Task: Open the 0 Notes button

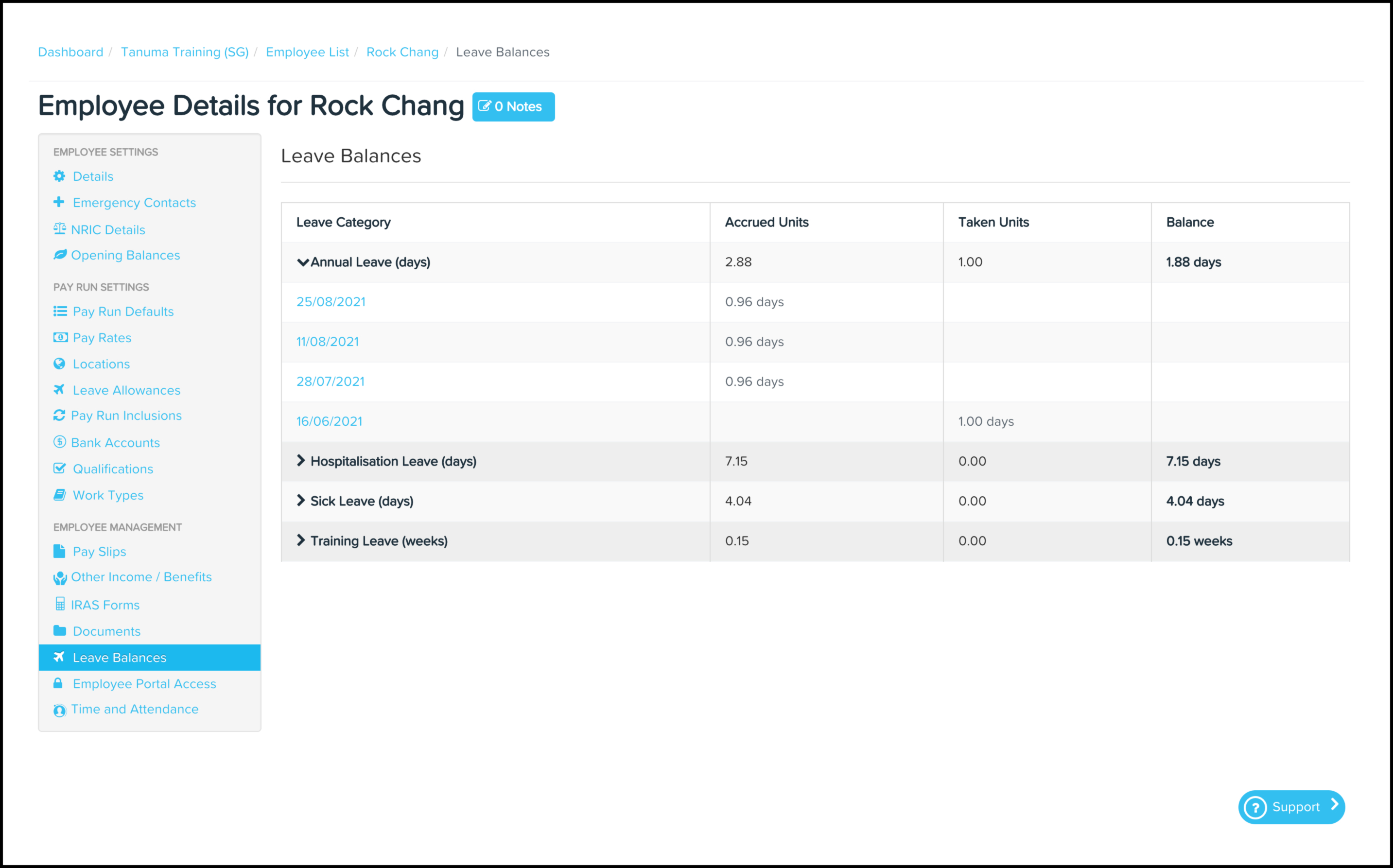Action: point(513,107)
